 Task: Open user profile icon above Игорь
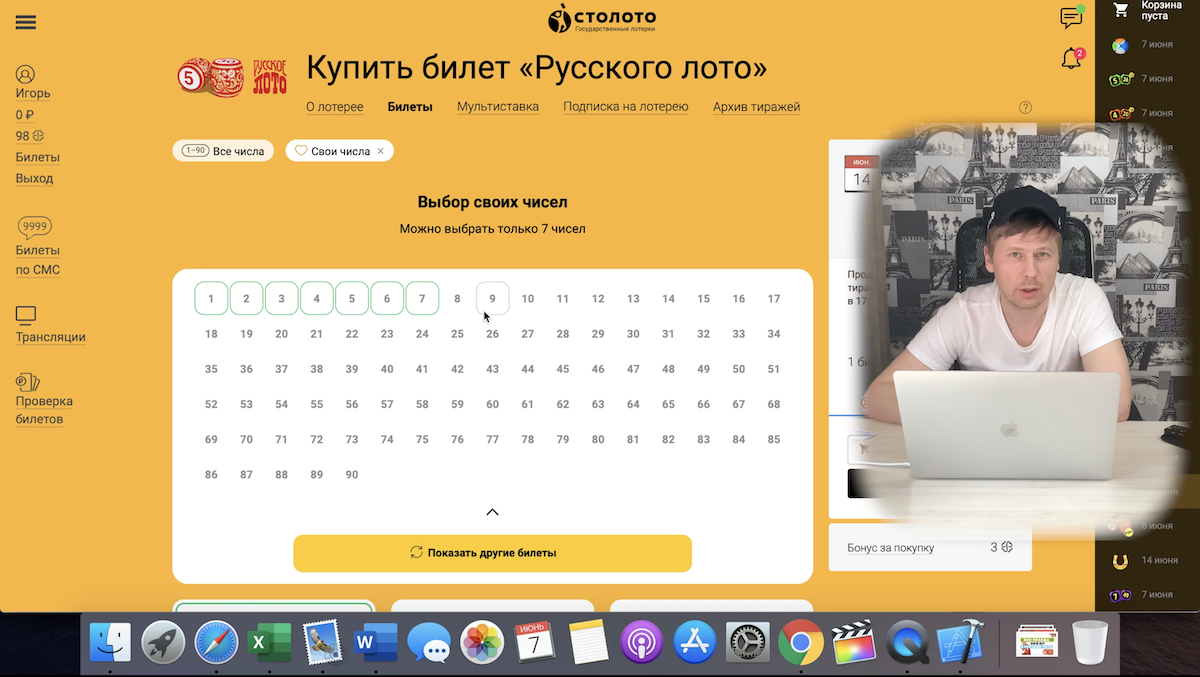[x=26, y=74]
